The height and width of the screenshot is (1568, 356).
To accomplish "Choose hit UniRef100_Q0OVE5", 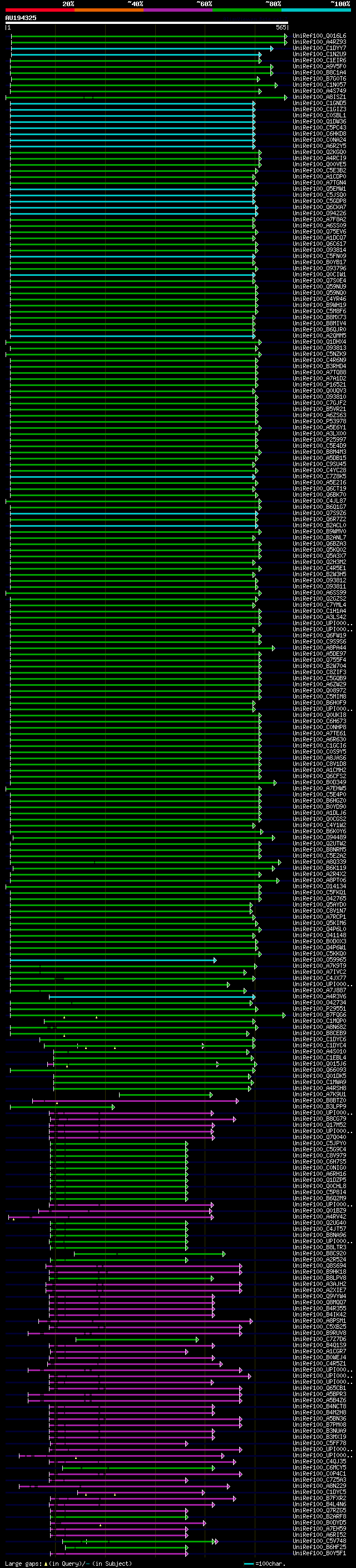I will [x=319, y=164].
